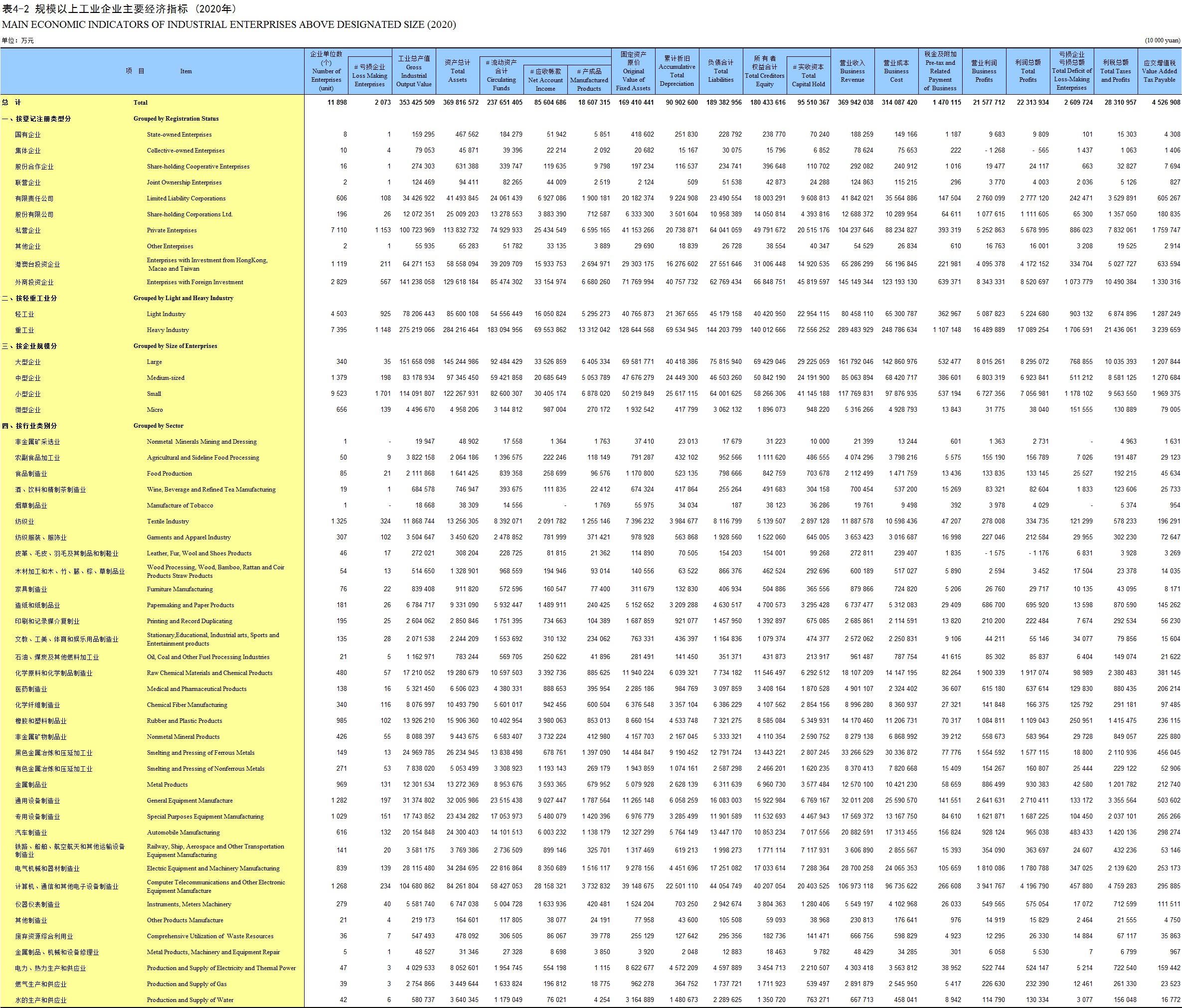The image size is (1182, 1008).
Task: Click 'Share-holding Corporations Ltd.' row label
Action: pos(189,214)
